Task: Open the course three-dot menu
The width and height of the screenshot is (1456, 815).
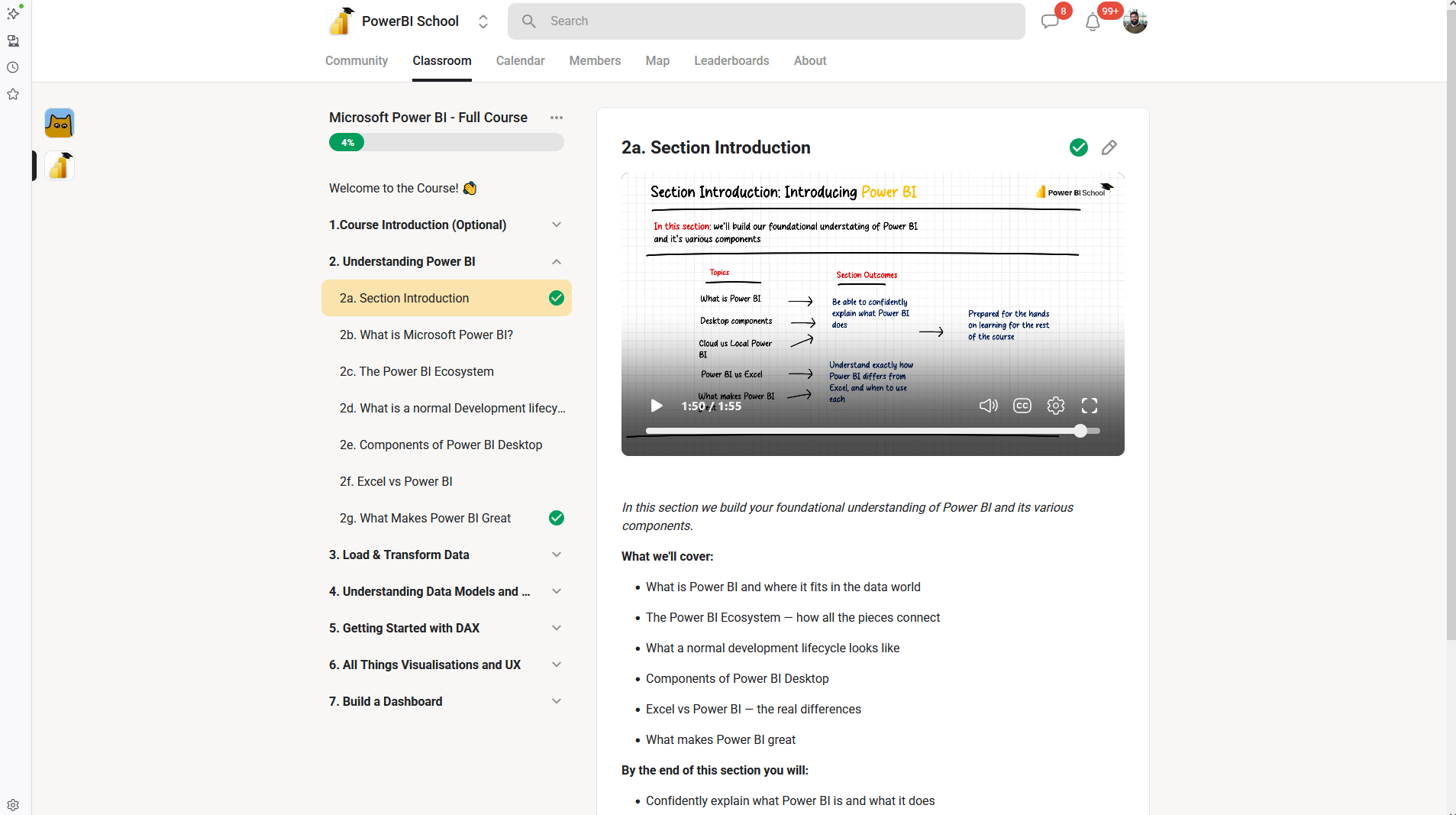Action: pos(557,118)
